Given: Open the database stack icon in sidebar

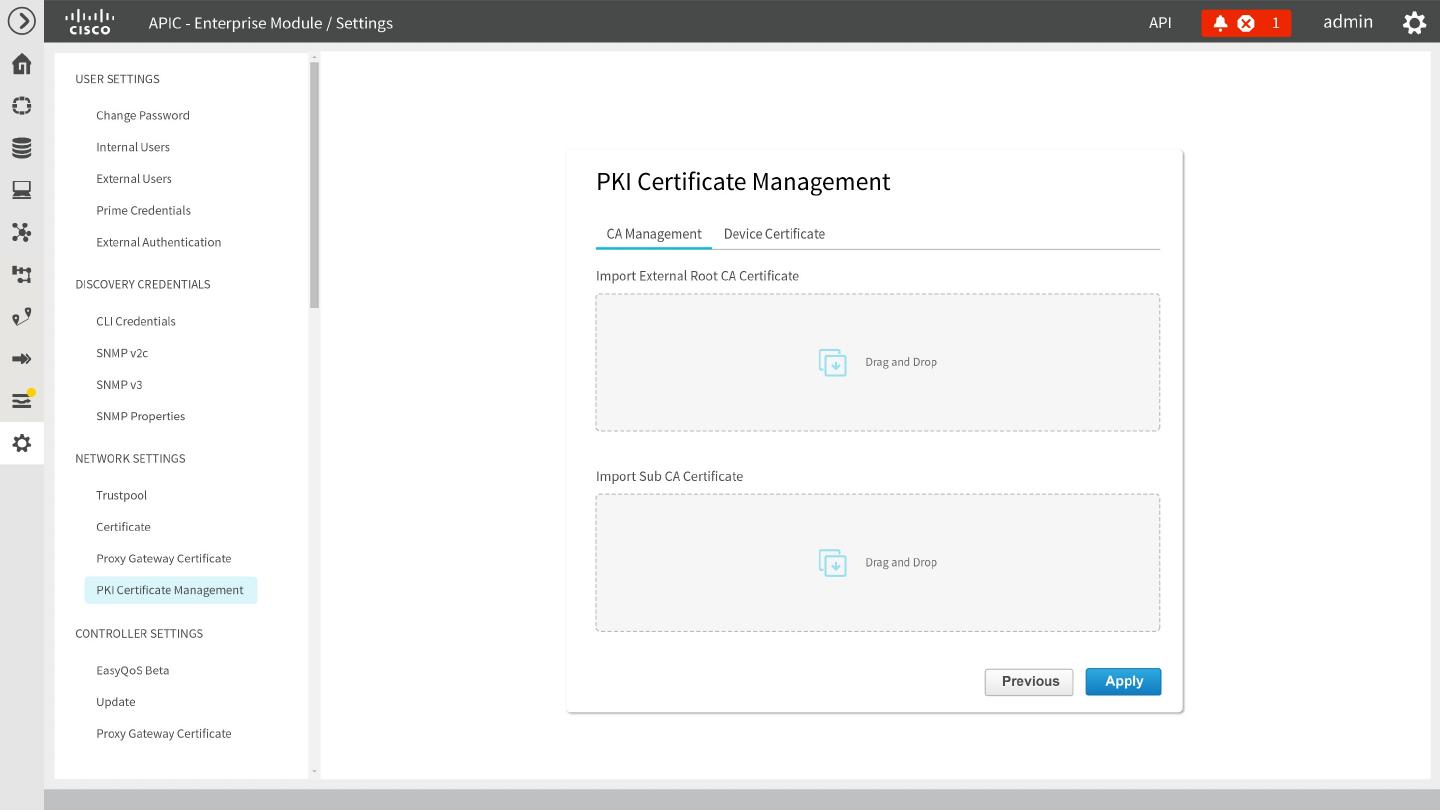Looking at the screenshot, I should click(21, 148).
